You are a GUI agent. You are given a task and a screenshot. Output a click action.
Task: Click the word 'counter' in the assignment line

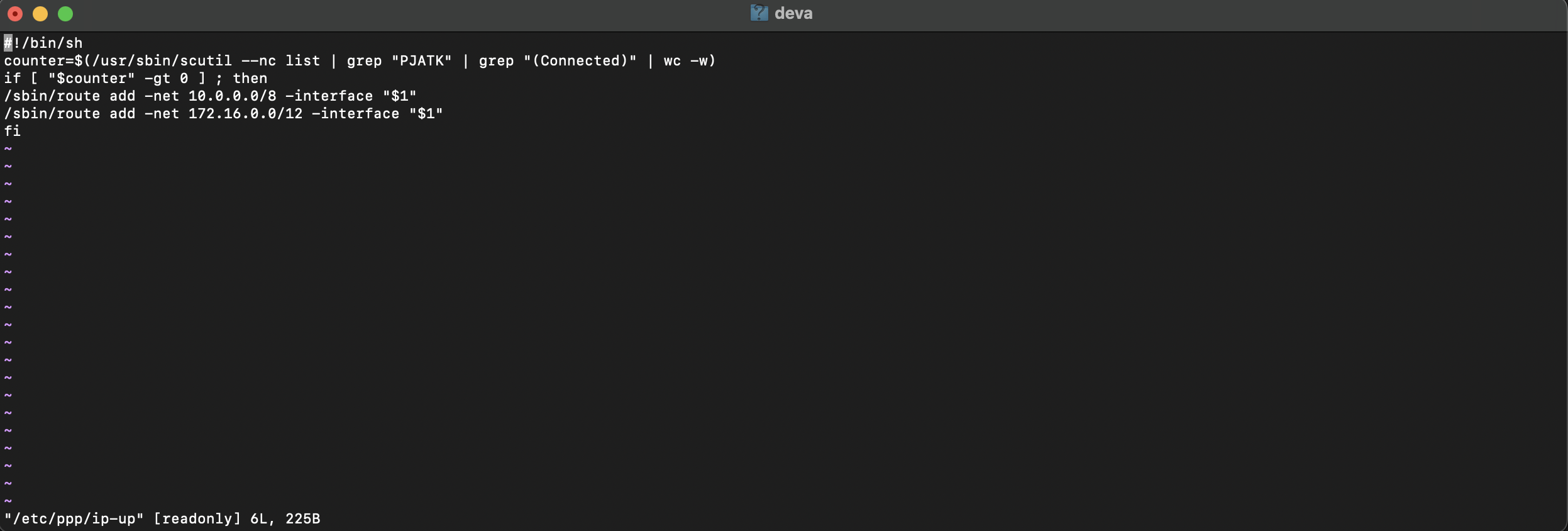[x=35, y=60]
